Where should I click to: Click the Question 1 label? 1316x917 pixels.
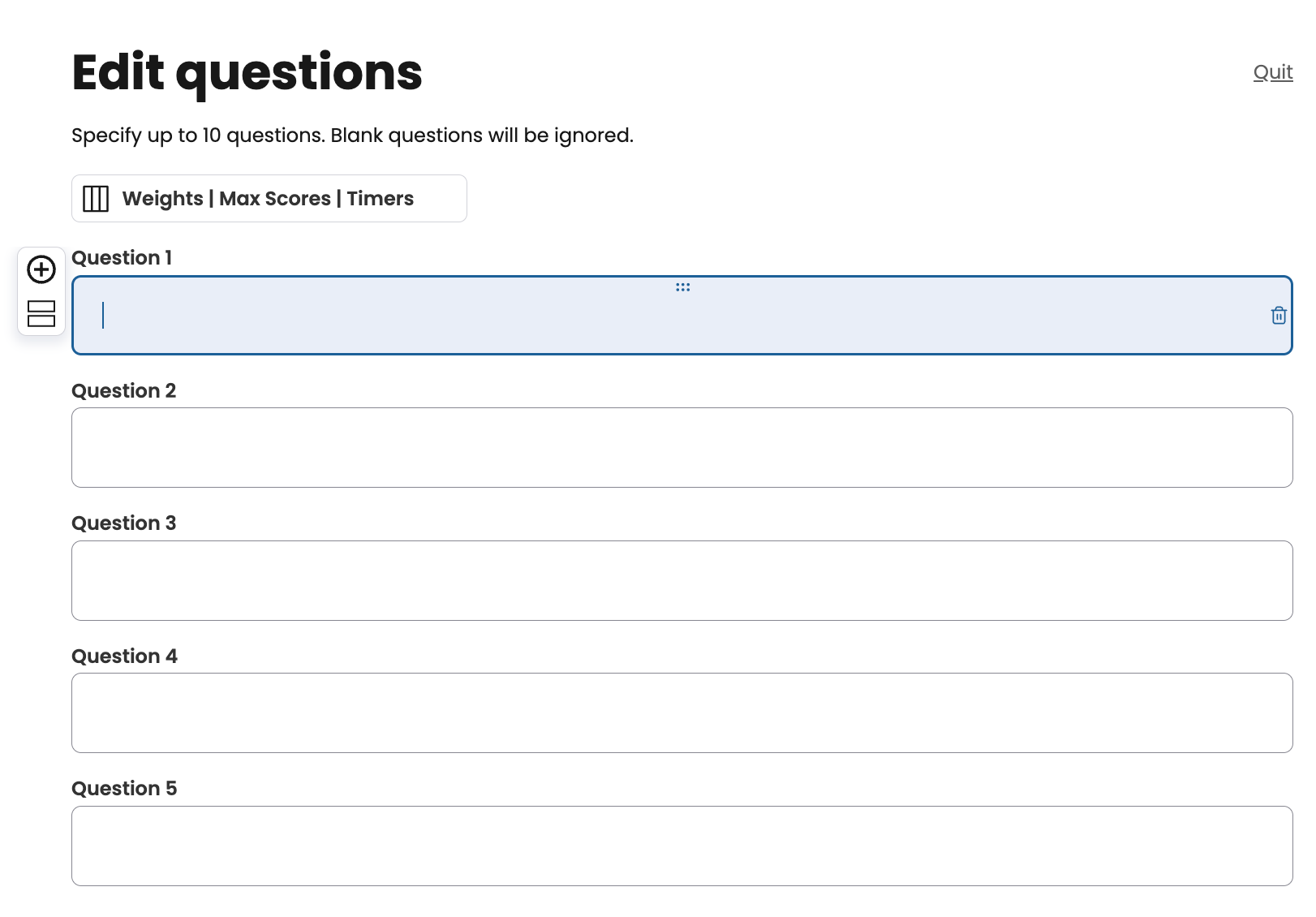click(x=122, y=258)
